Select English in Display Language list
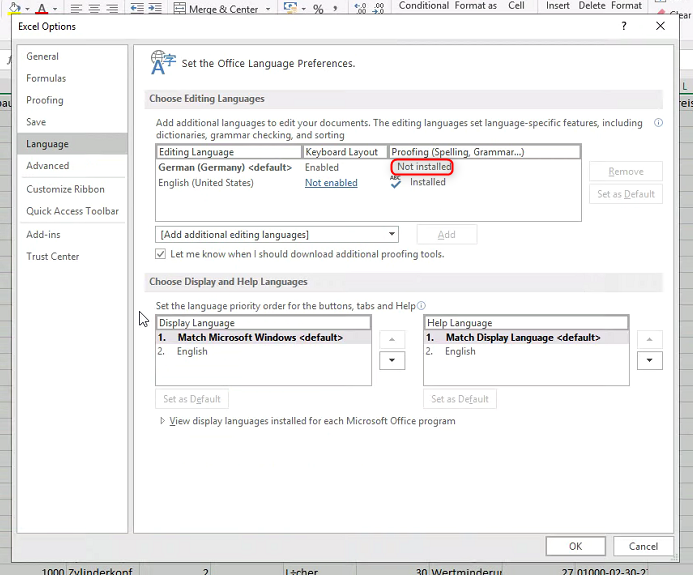The image size is (693, 575). click(x=264, y=352)
